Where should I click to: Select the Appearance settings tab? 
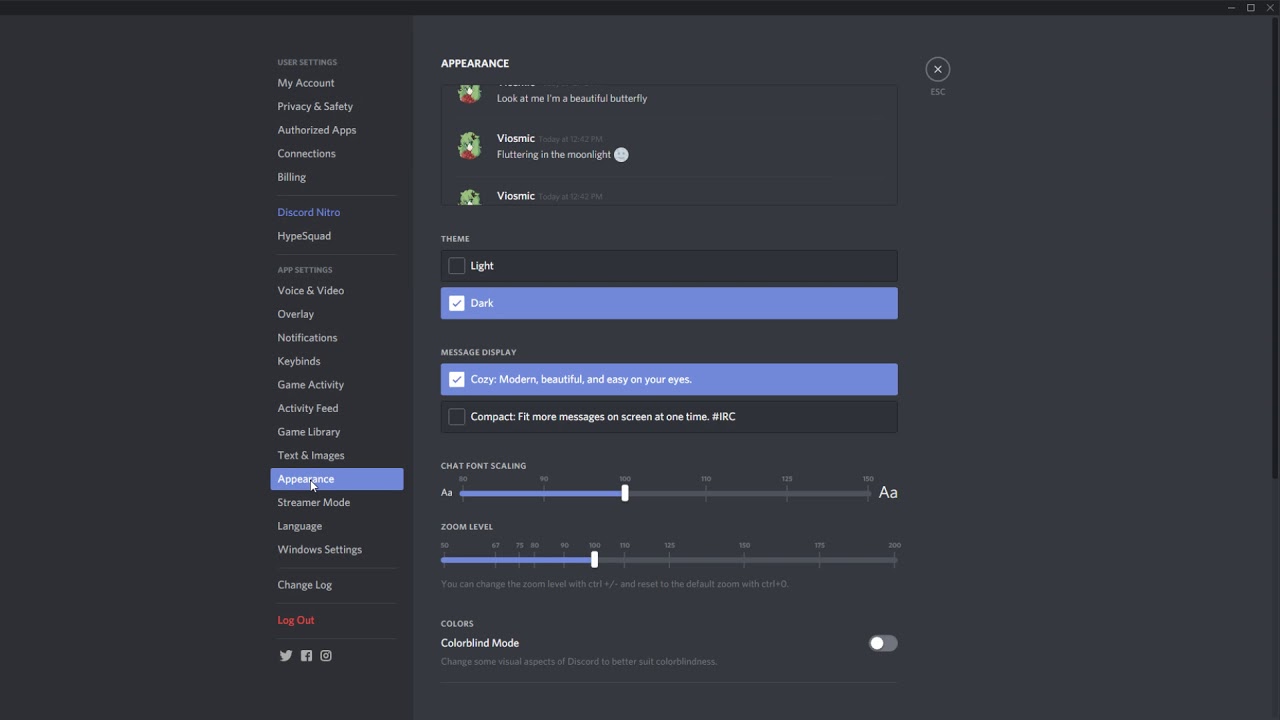[337, 479]
